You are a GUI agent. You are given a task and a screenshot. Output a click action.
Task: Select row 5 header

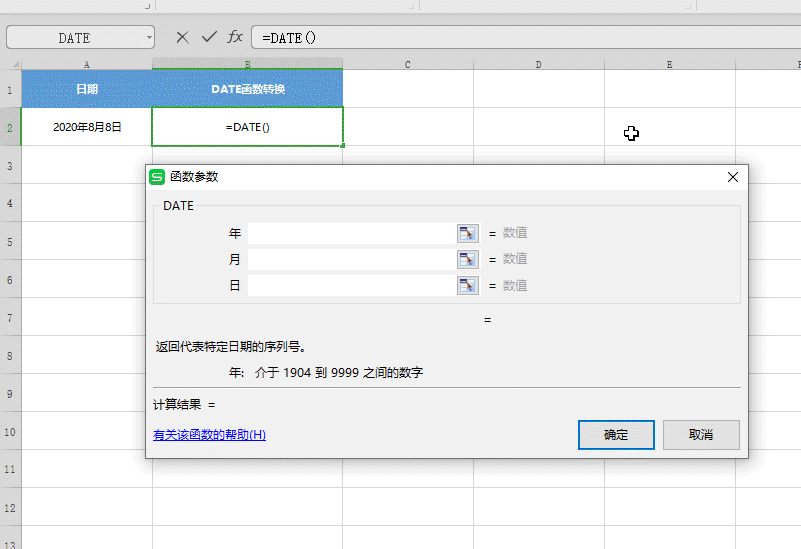10,242
